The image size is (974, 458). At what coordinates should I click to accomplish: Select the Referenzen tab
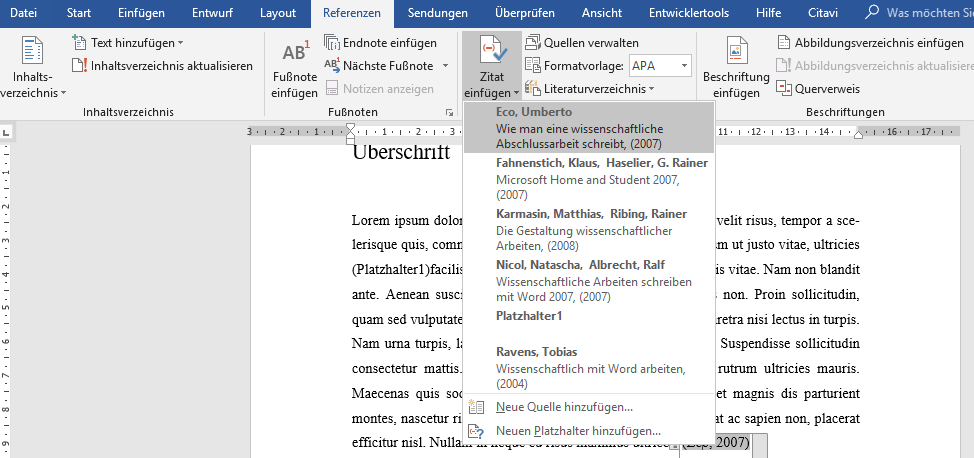pyautogui.click(x=352, y=13)
